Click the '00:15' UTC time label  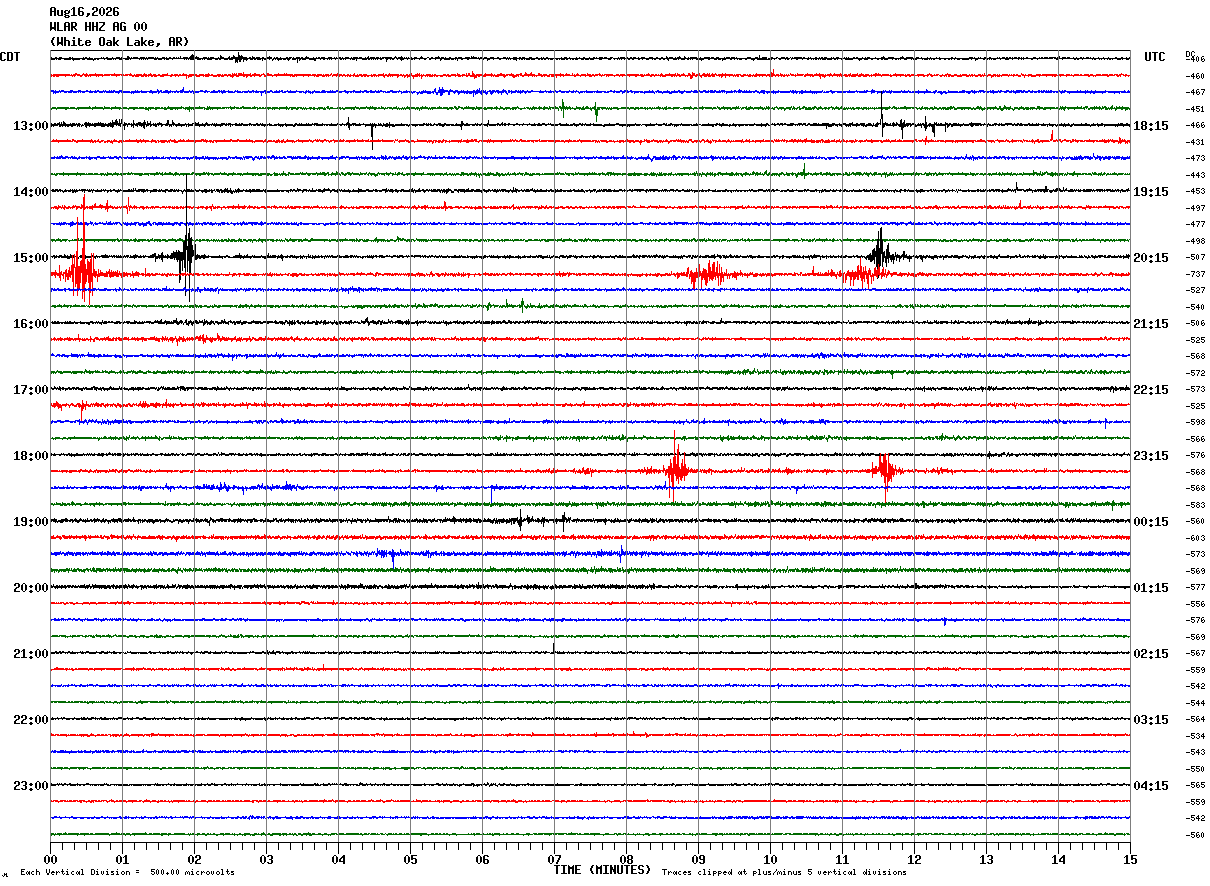click(1151, 522)
